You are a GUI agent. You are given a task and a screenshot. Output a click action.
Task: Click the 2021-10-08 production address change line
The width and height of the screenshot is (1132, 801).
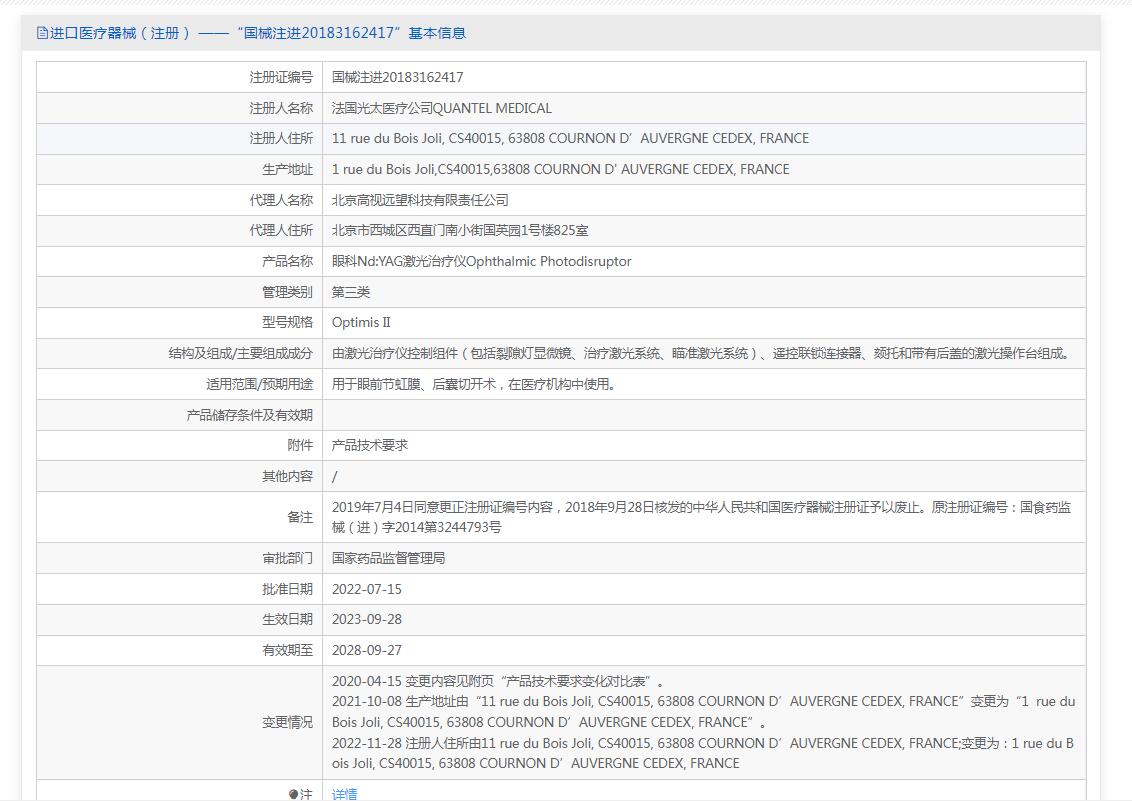pyautogui.click(x=703, y=712)
